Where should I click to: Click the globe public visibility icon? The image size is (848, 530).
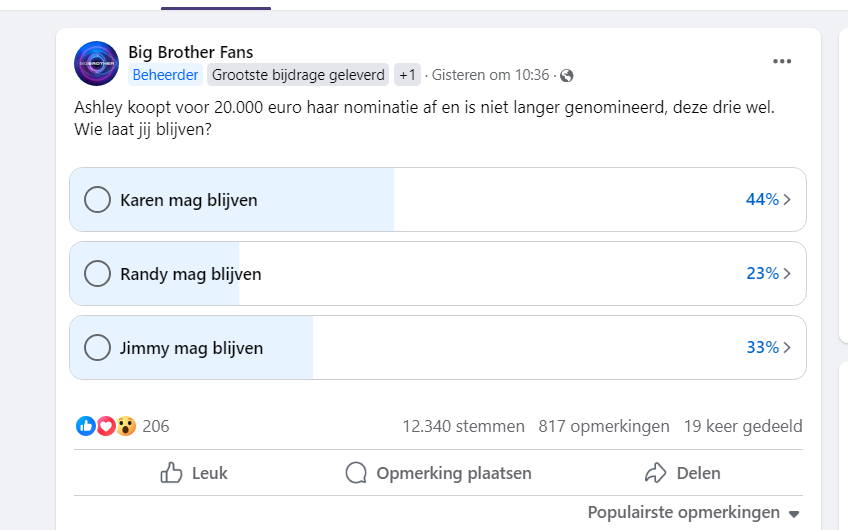point(567,75)
